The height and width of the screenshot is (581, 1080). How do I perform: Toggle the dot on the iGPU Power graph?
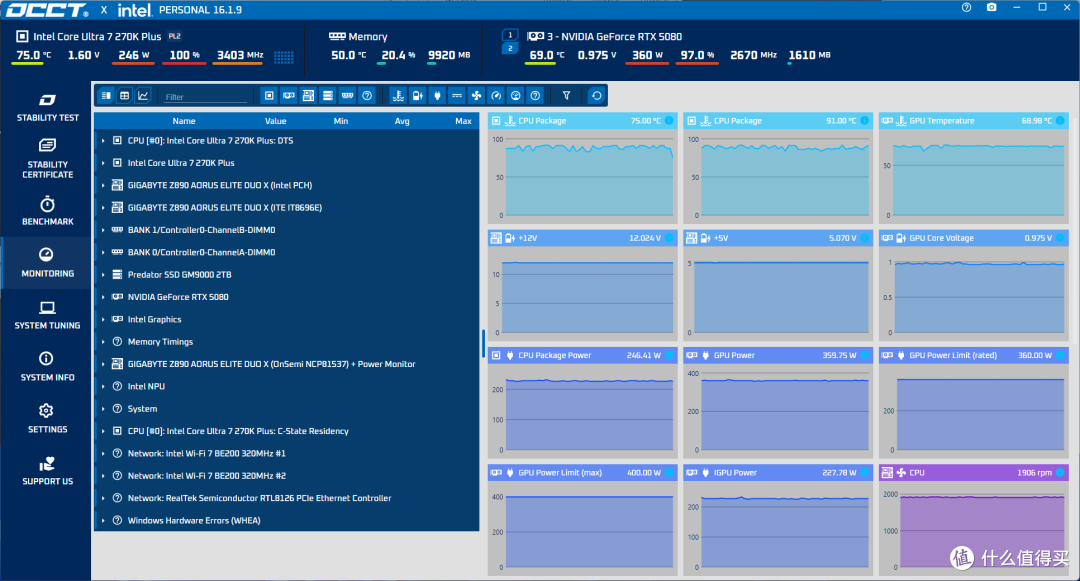864,473
